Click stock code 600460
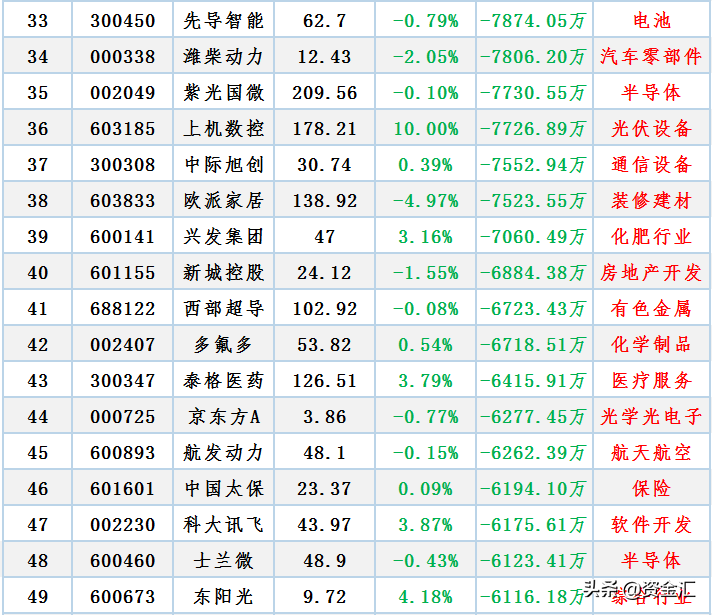712x615 pixels. pos(123,561)
